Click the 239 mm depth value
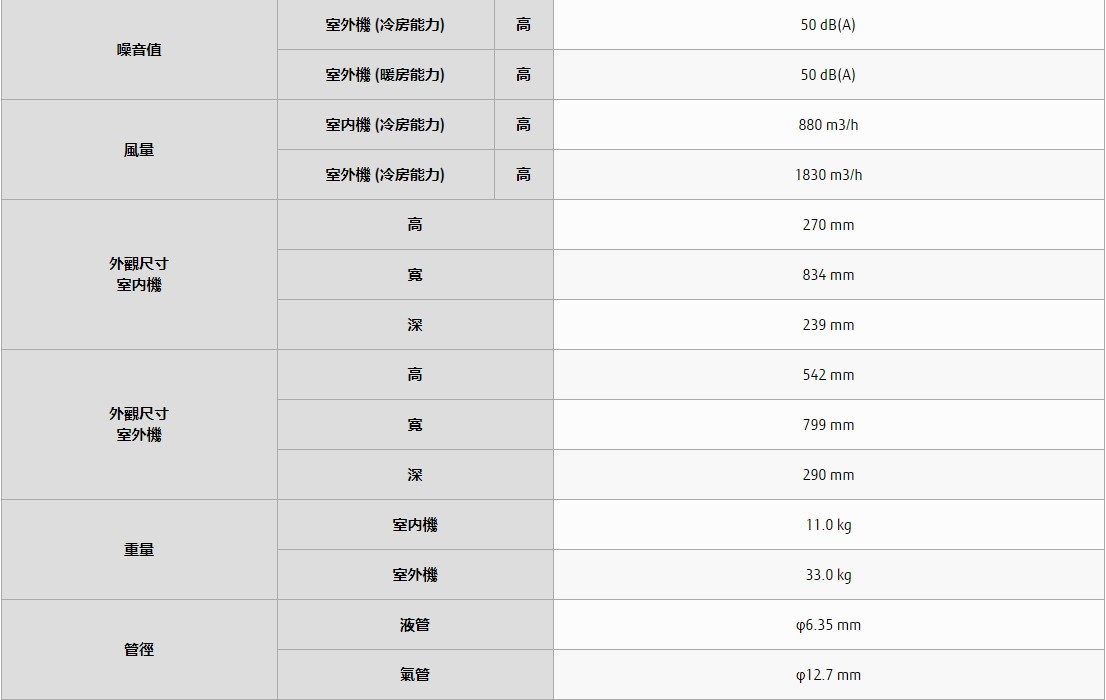This screenshot has width=1106, height=700. pos(828,325)
